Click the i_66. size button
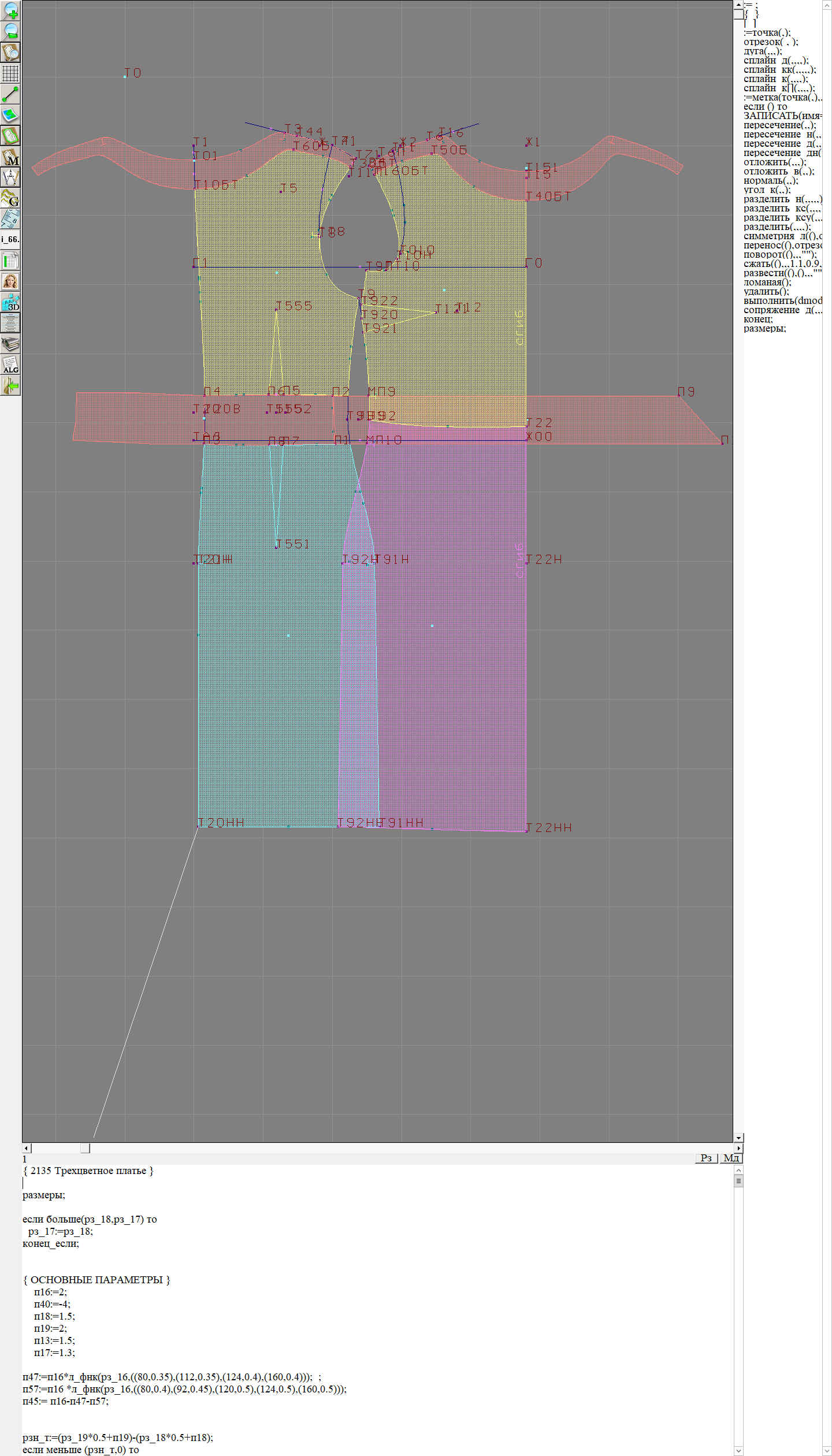The width and height of the screenshot is (832, 1456). 10,239
